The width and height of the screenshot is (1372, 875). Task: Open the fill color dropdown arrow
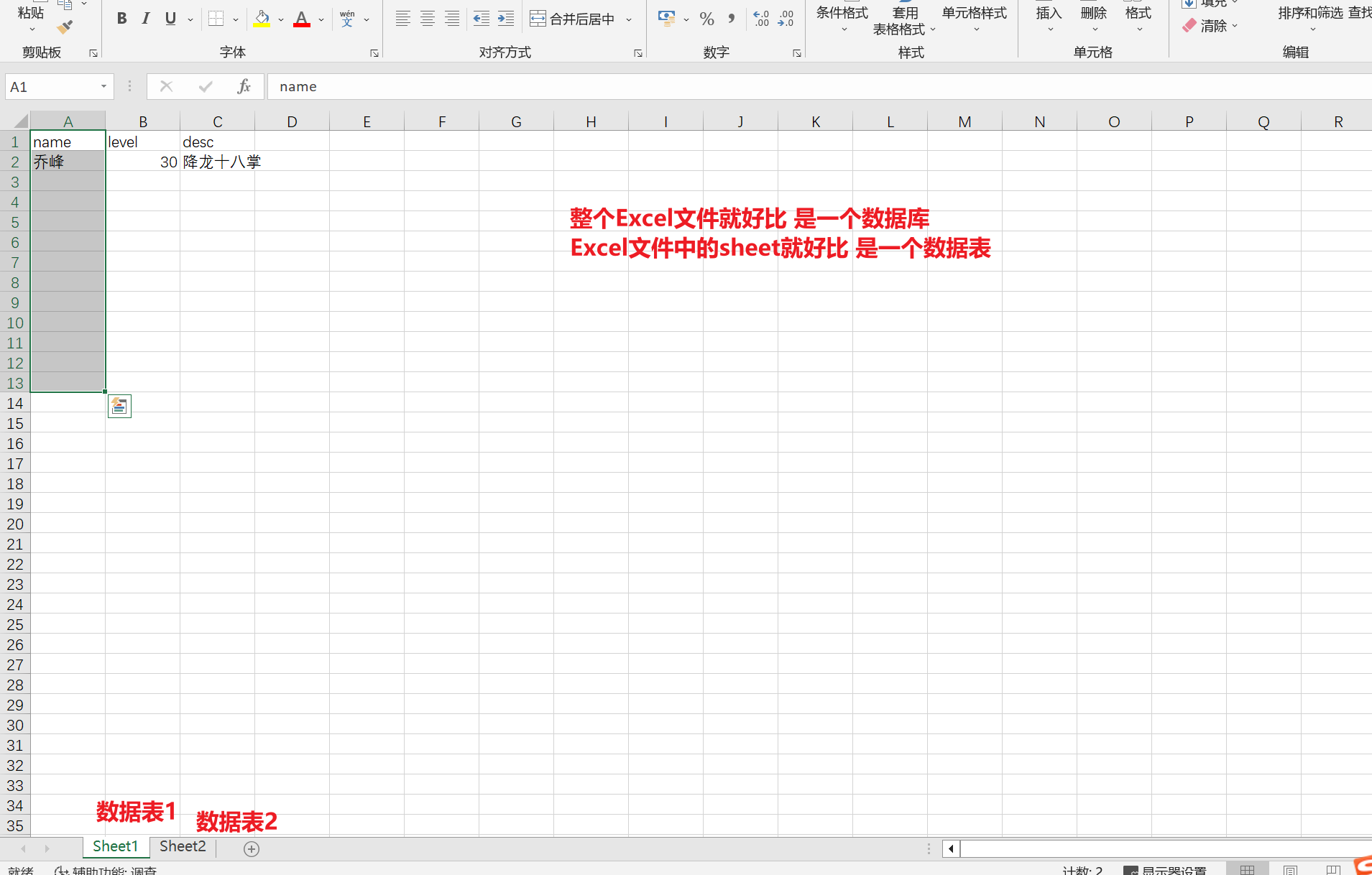point(279,19)
